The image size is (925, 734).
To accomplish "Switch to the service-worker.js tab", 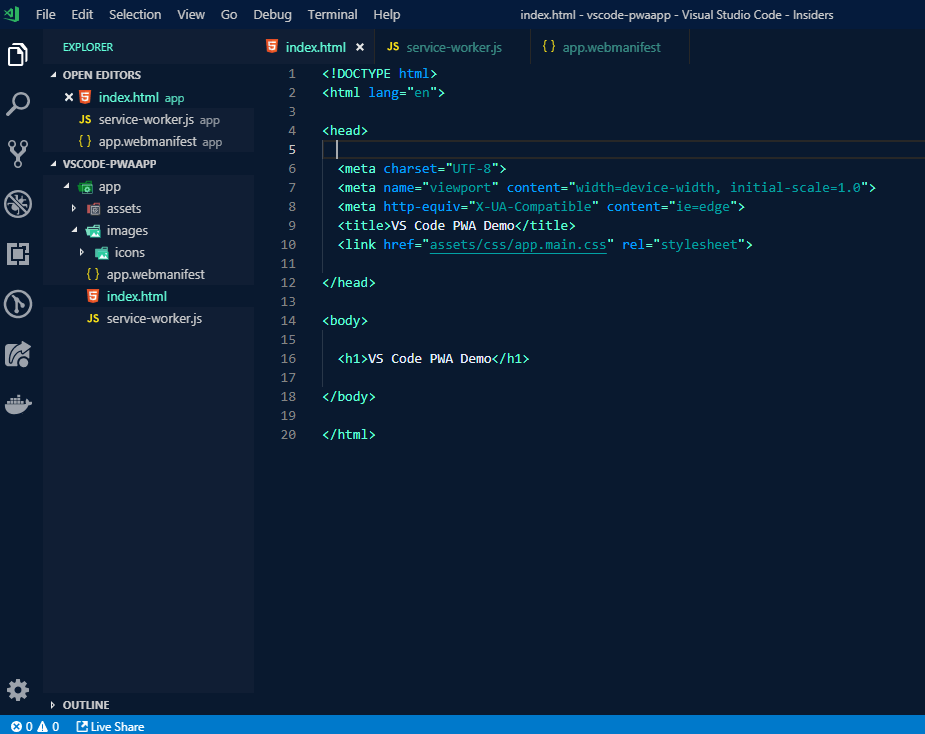I will pyautogui.click(x=452, y=47).
